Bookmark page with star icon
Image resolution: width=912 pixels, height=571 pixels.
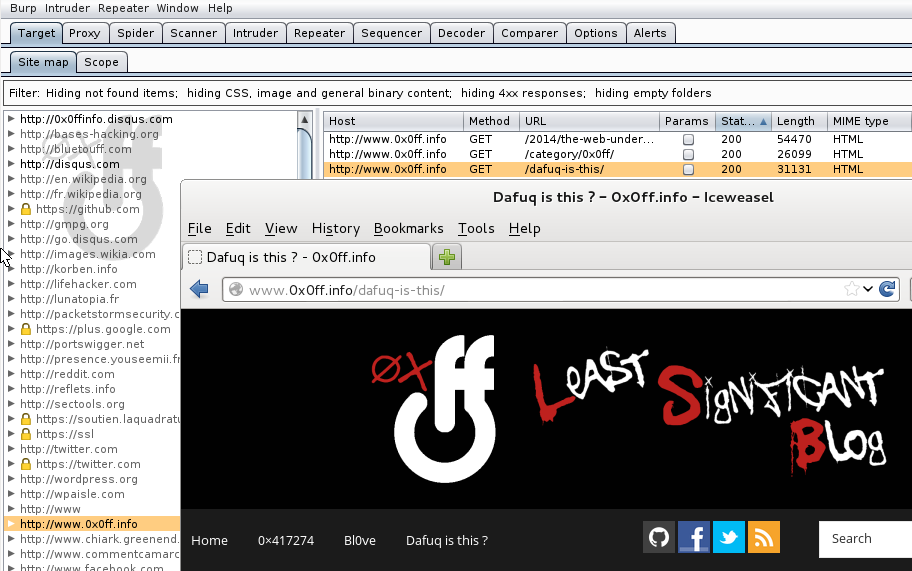[x=852, y=289]
